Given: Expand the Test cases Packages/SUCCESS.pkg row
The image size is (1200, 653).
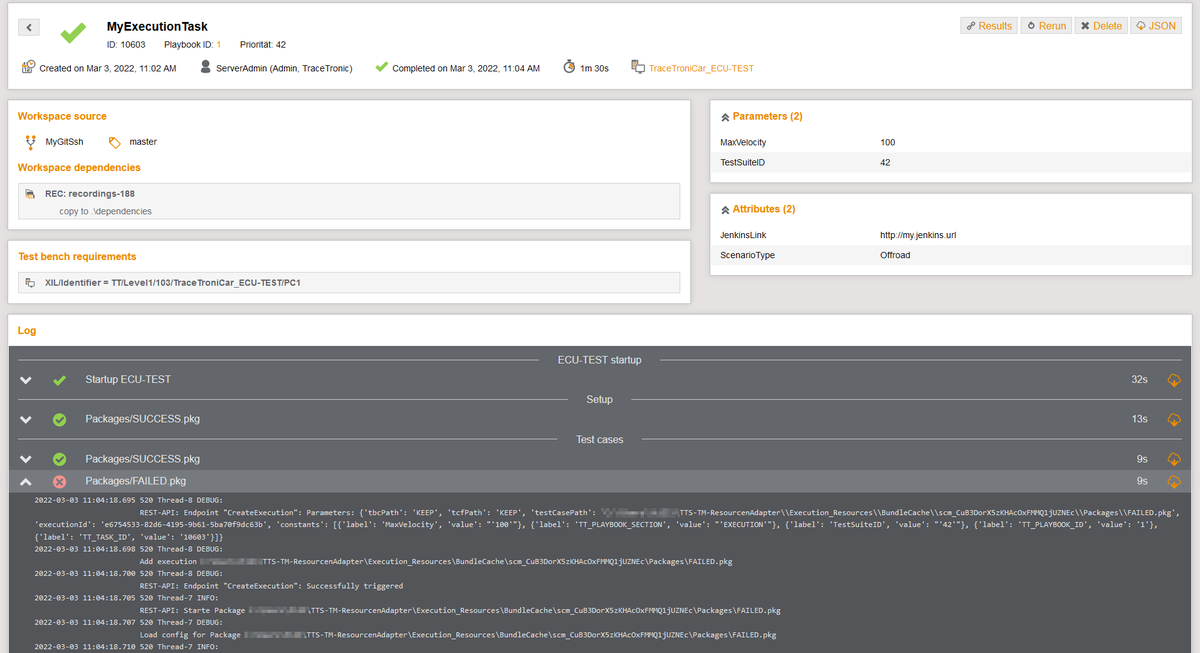Looking at the screenshot, I should [x=26, y=459].
